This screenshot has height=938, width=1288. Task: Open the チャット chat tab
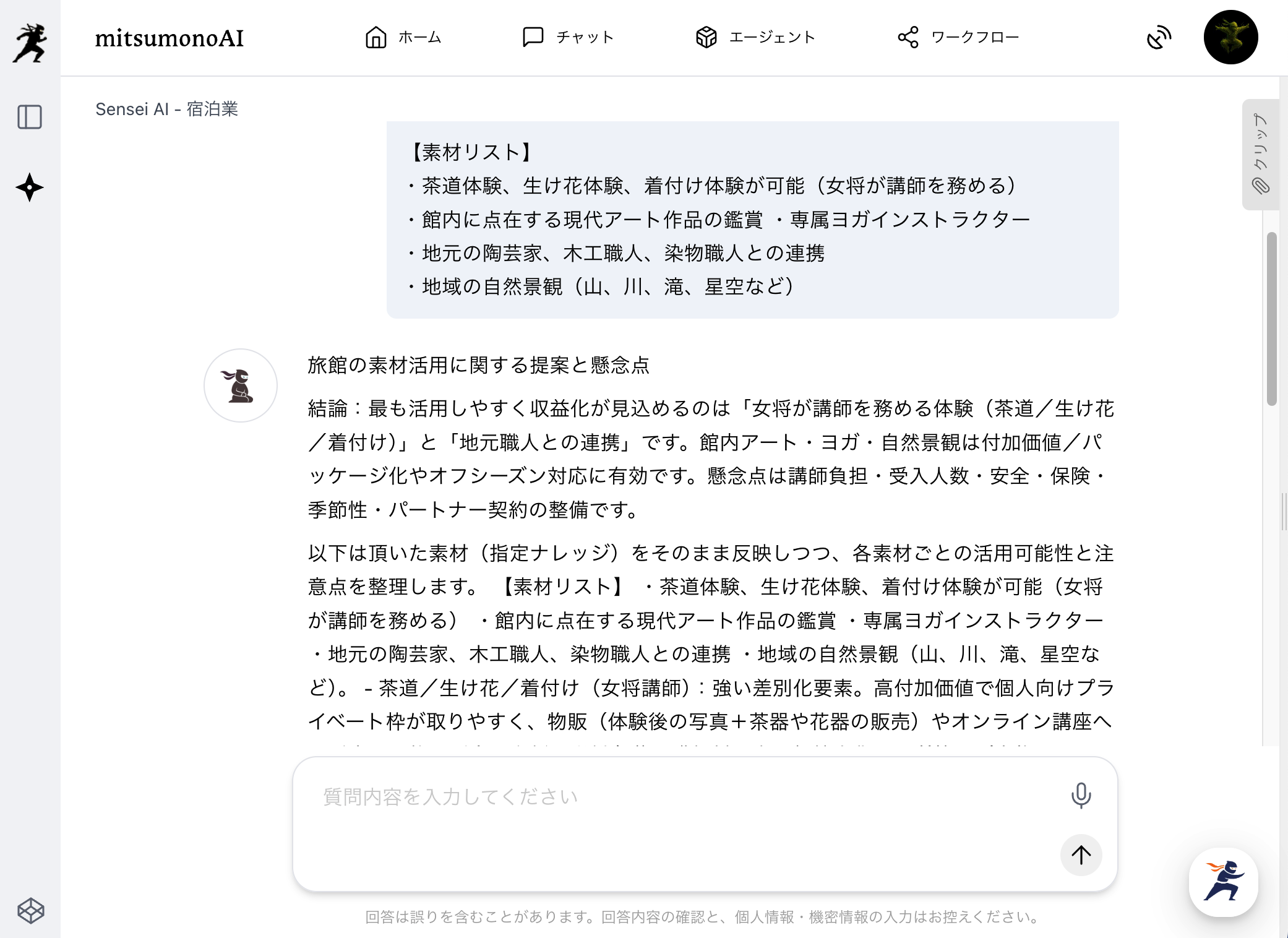(568, 37)
